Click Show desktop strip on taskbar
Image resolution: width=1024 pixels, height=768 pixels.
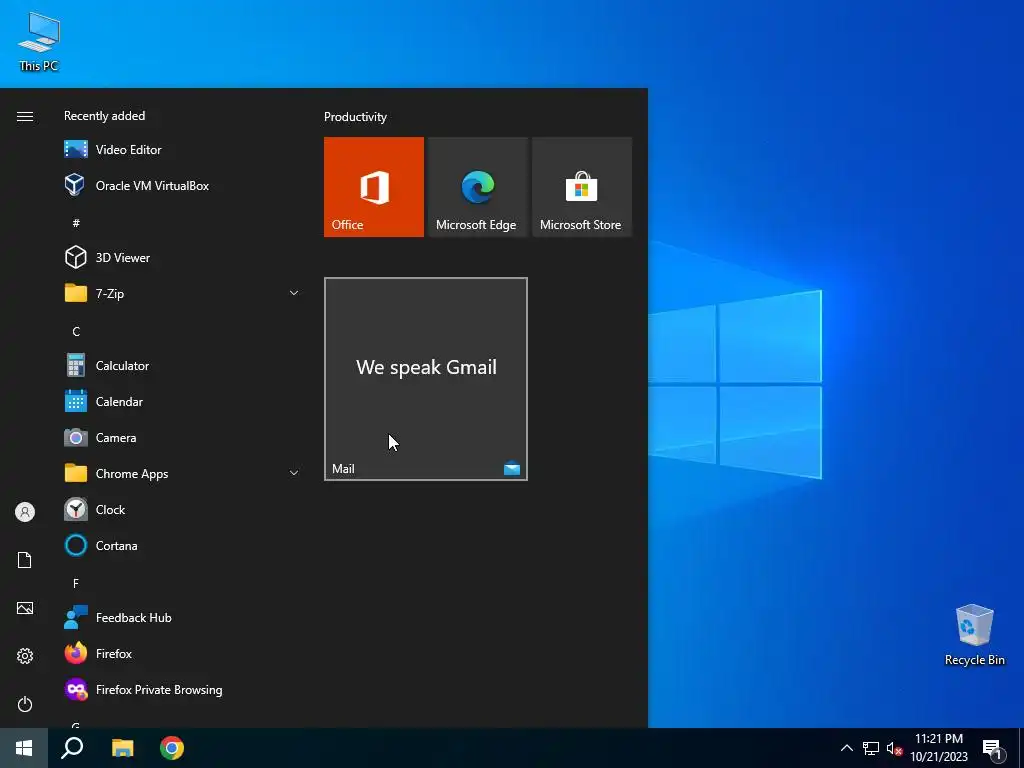tap(1021, 748)
